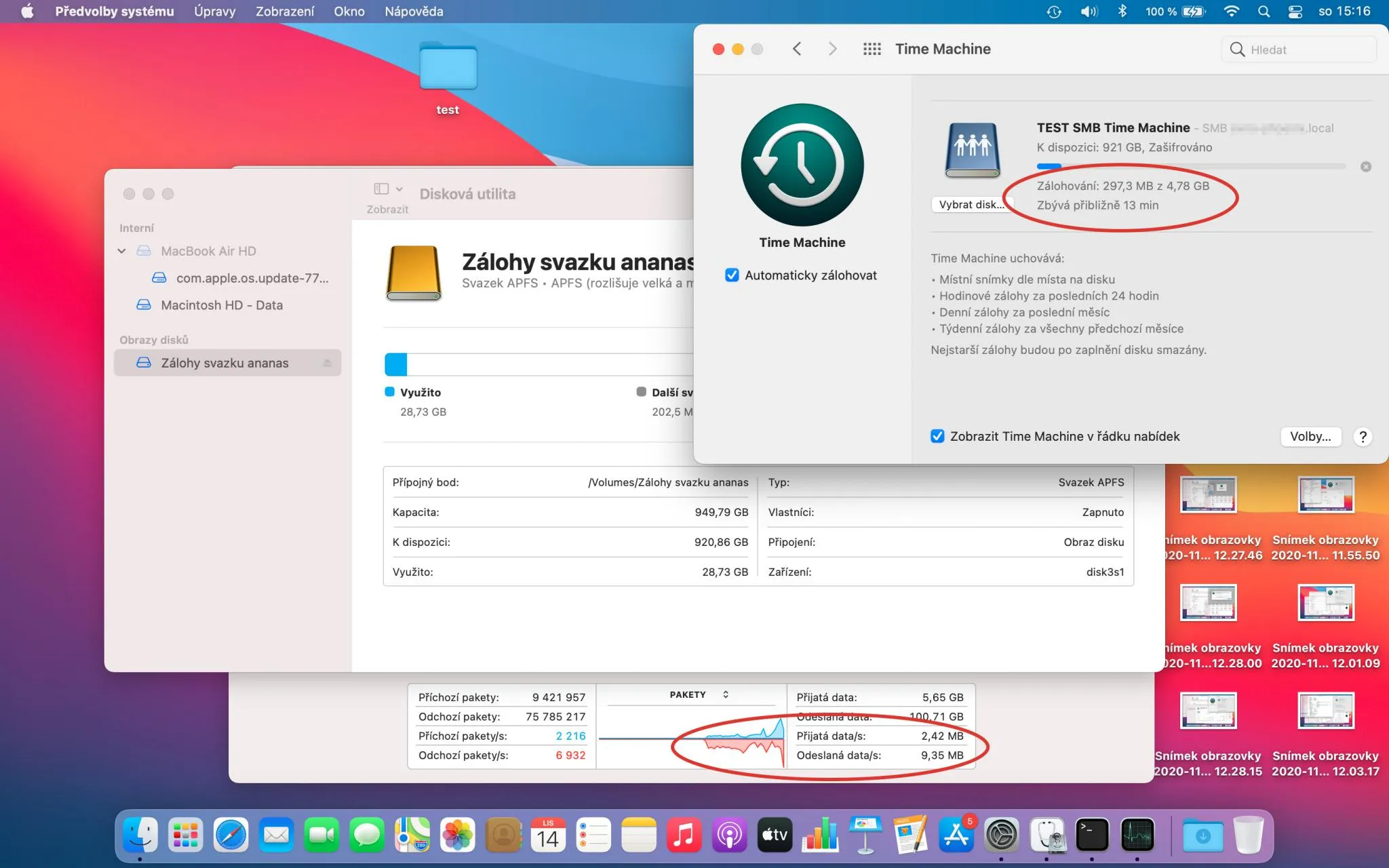The width and height of the screenshot is (1389, 868).
Task: Open Messages from the Dock
Action: 367,835
